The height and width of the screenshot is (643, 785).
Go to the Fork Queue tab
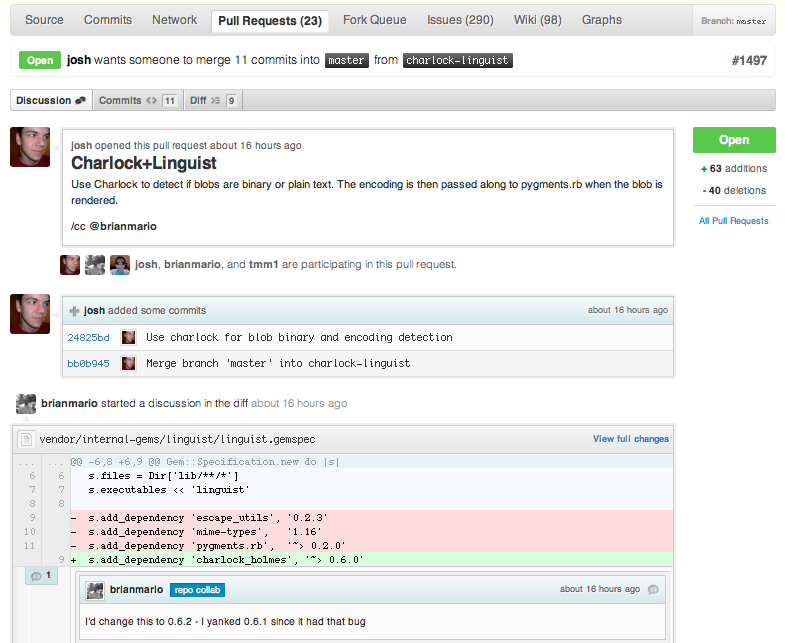coord(374,20)
